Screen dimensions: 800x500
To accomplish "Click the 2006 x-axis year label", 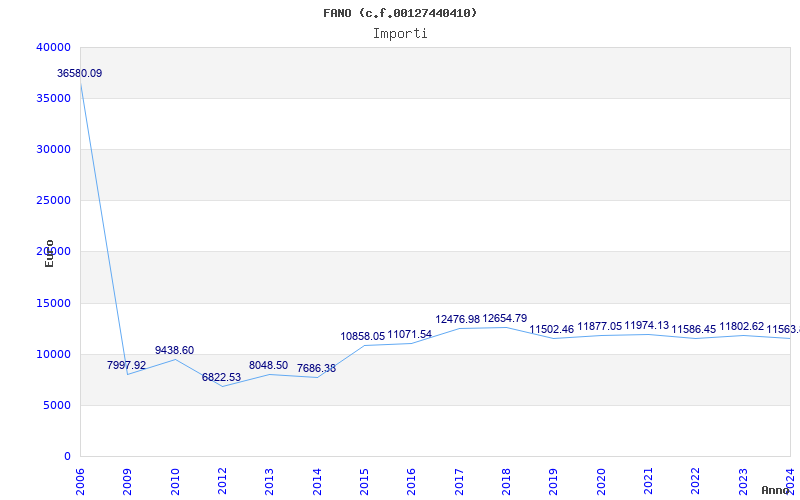I will click(81, 481).
